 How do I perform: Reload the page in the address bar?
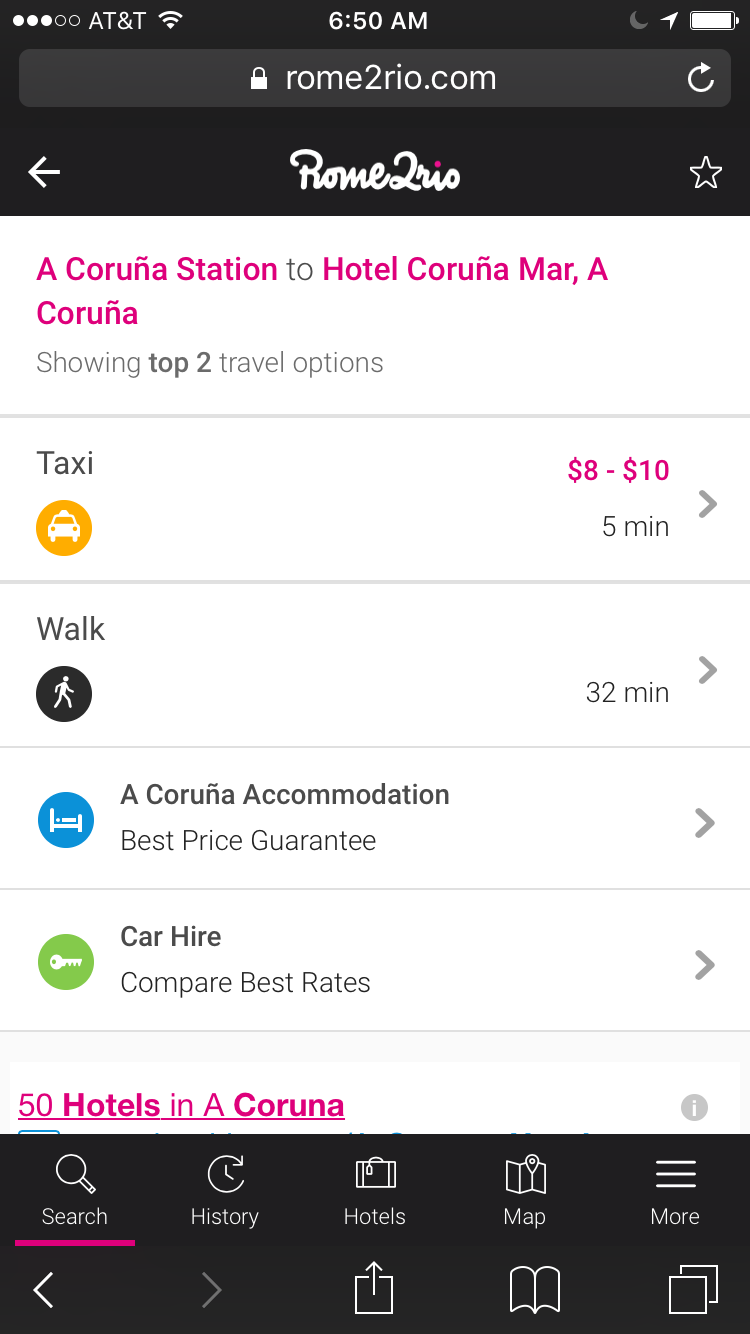[x=701, y=78]
